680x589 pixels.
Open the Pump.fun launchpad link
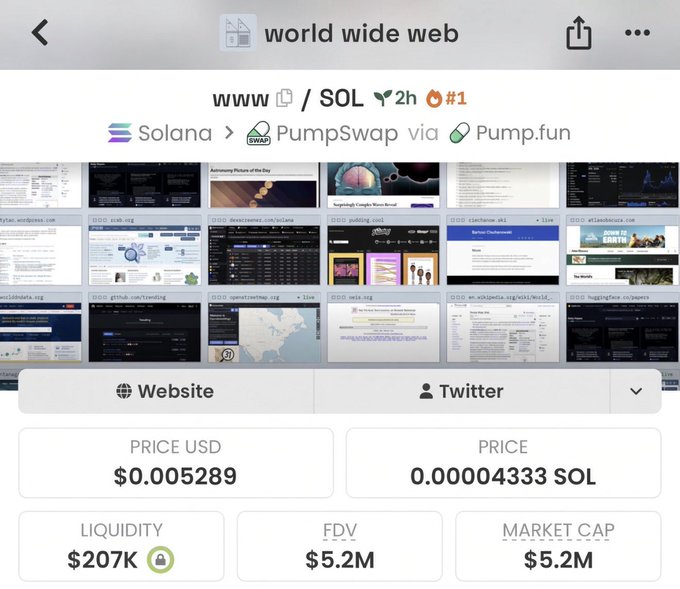pyautogui.click(x=510, y=133)
